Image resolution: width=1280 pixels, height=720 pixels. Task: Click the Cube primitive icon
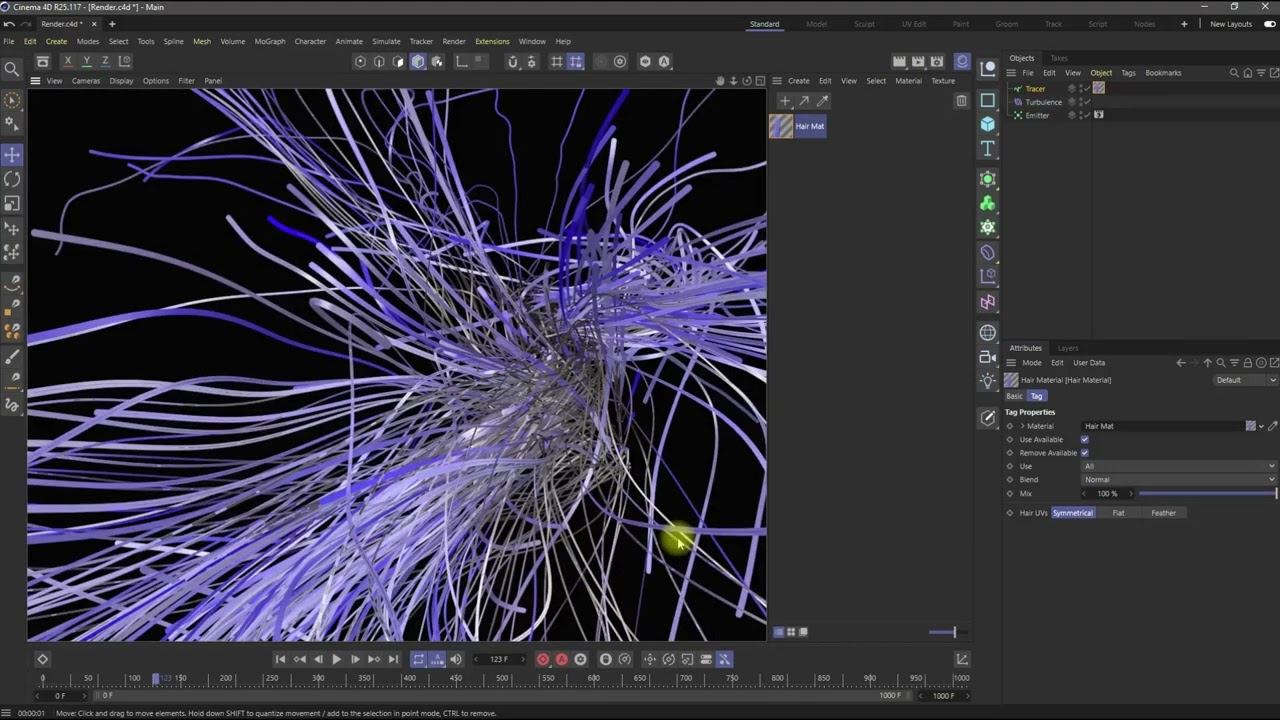tap(988, 124)
